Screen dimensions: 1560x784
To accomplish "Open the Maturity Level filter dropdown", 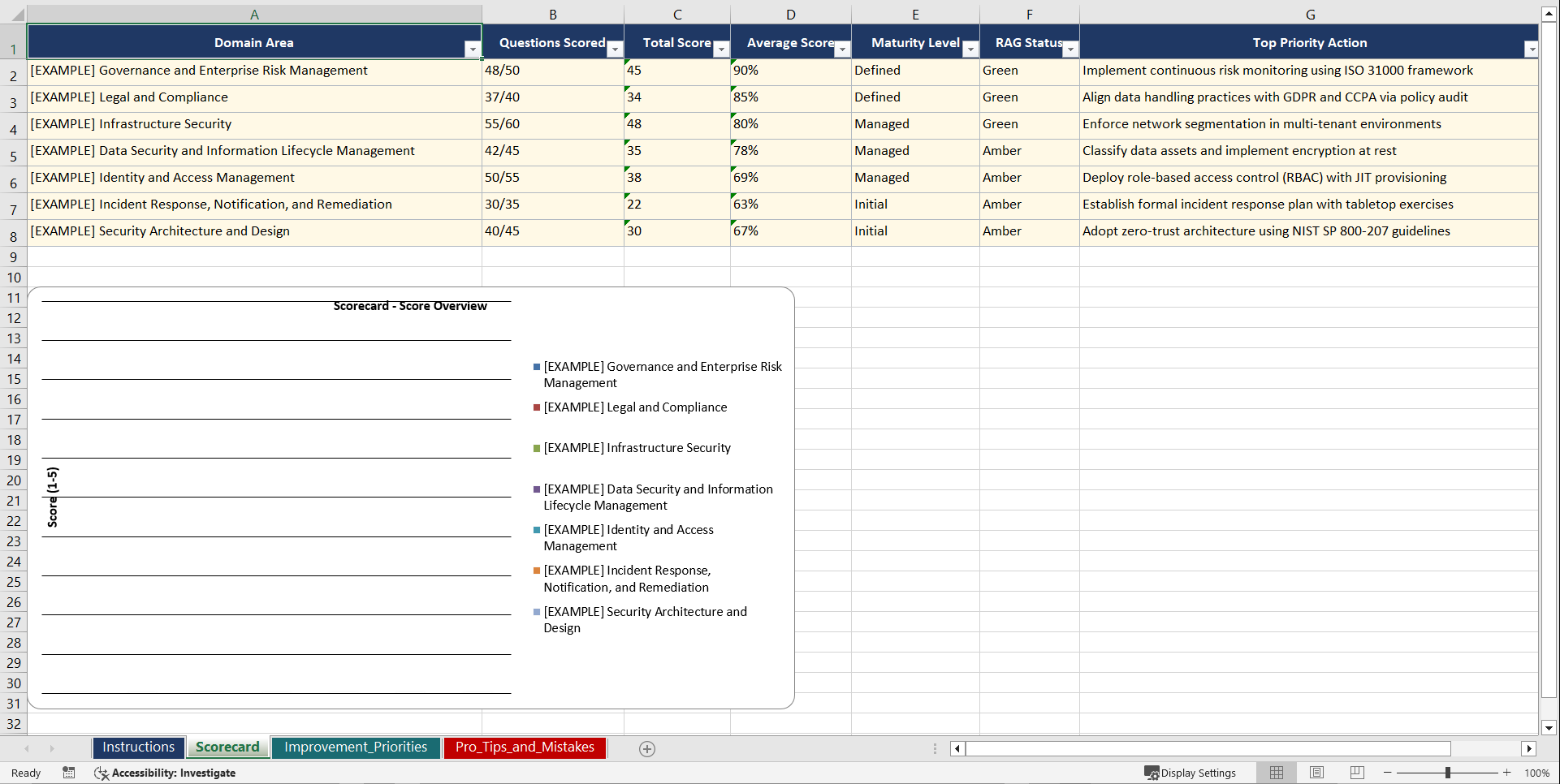I will (x=970, y=50).
